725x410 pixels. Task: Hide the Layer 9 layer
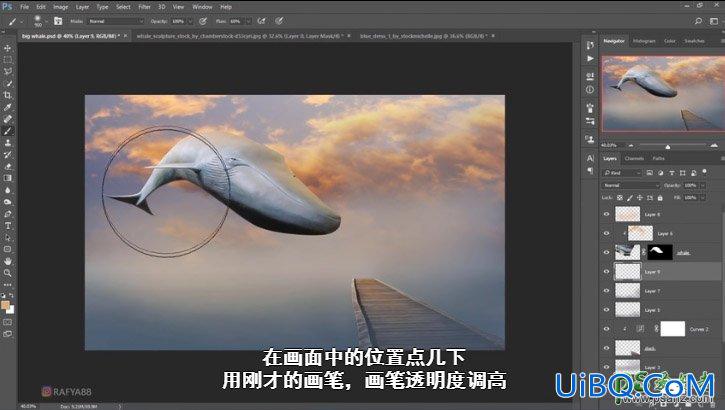point(606,272)
